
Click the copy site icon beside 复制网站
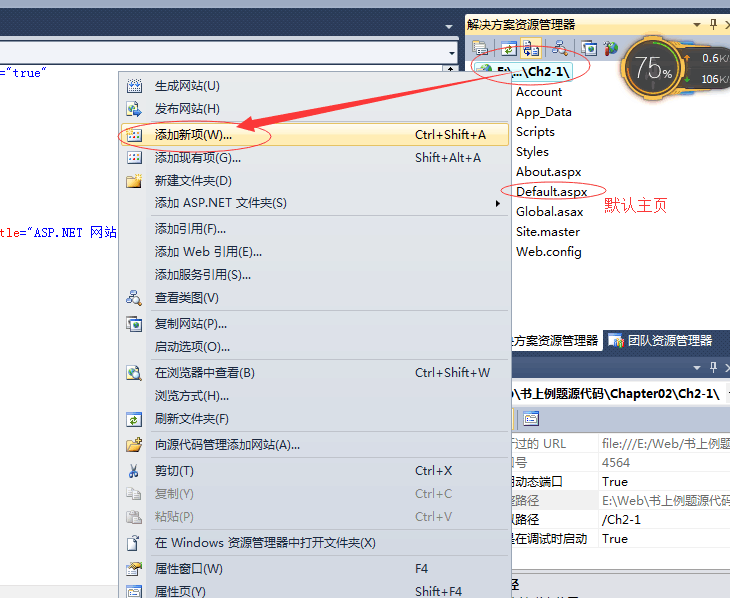(x=134, y=324)
